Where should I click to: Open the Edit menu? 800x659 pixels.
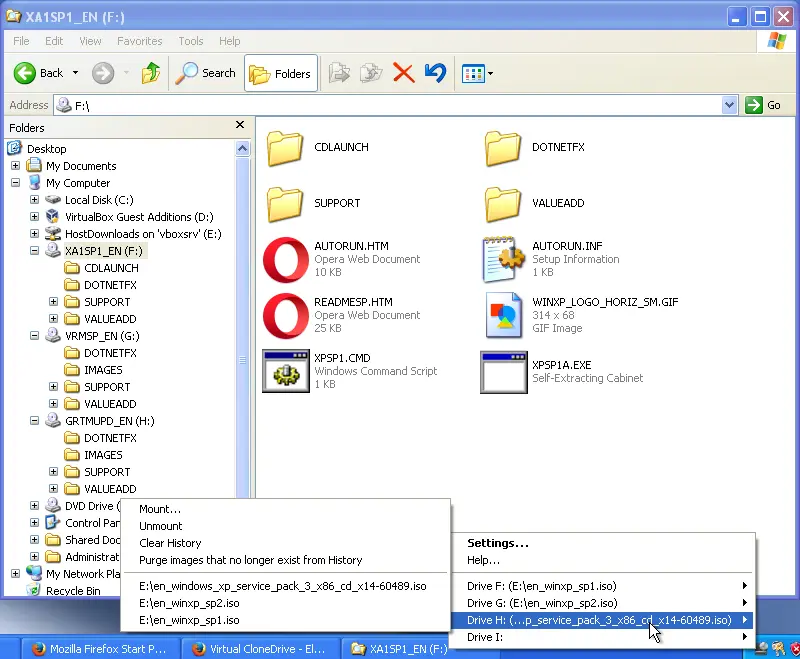(54, 41)
